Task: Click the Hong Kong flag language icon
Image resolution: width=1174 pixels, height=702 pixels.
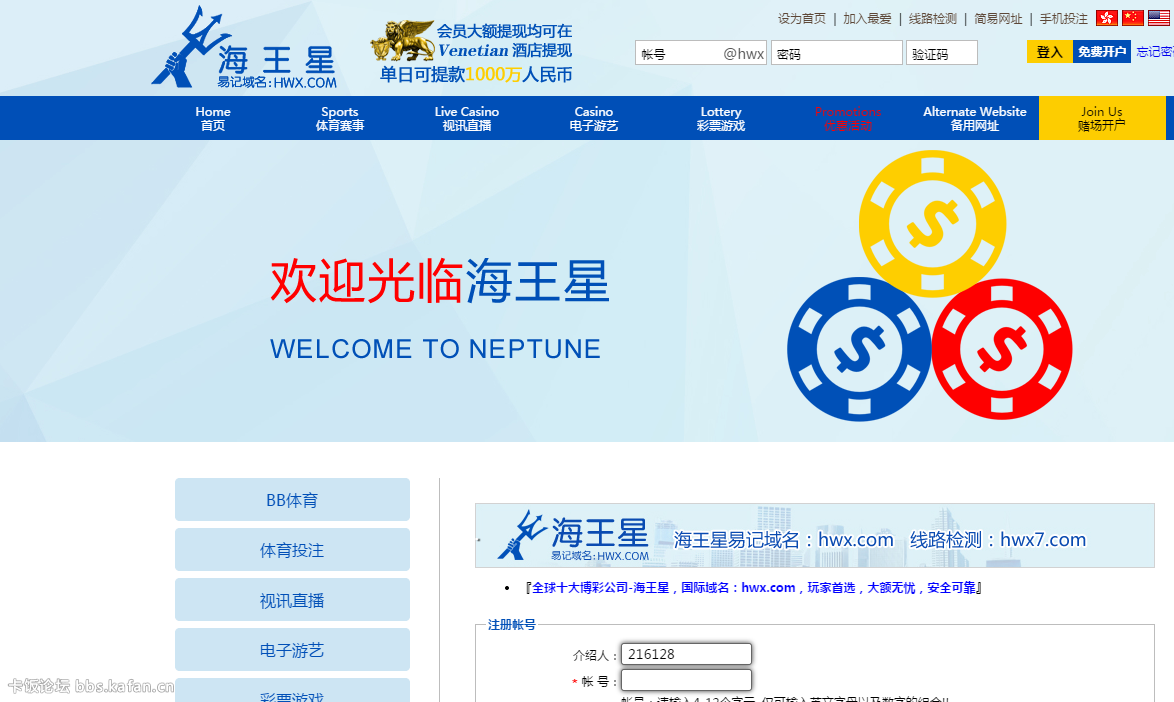Action: [x=1106, y=18]
